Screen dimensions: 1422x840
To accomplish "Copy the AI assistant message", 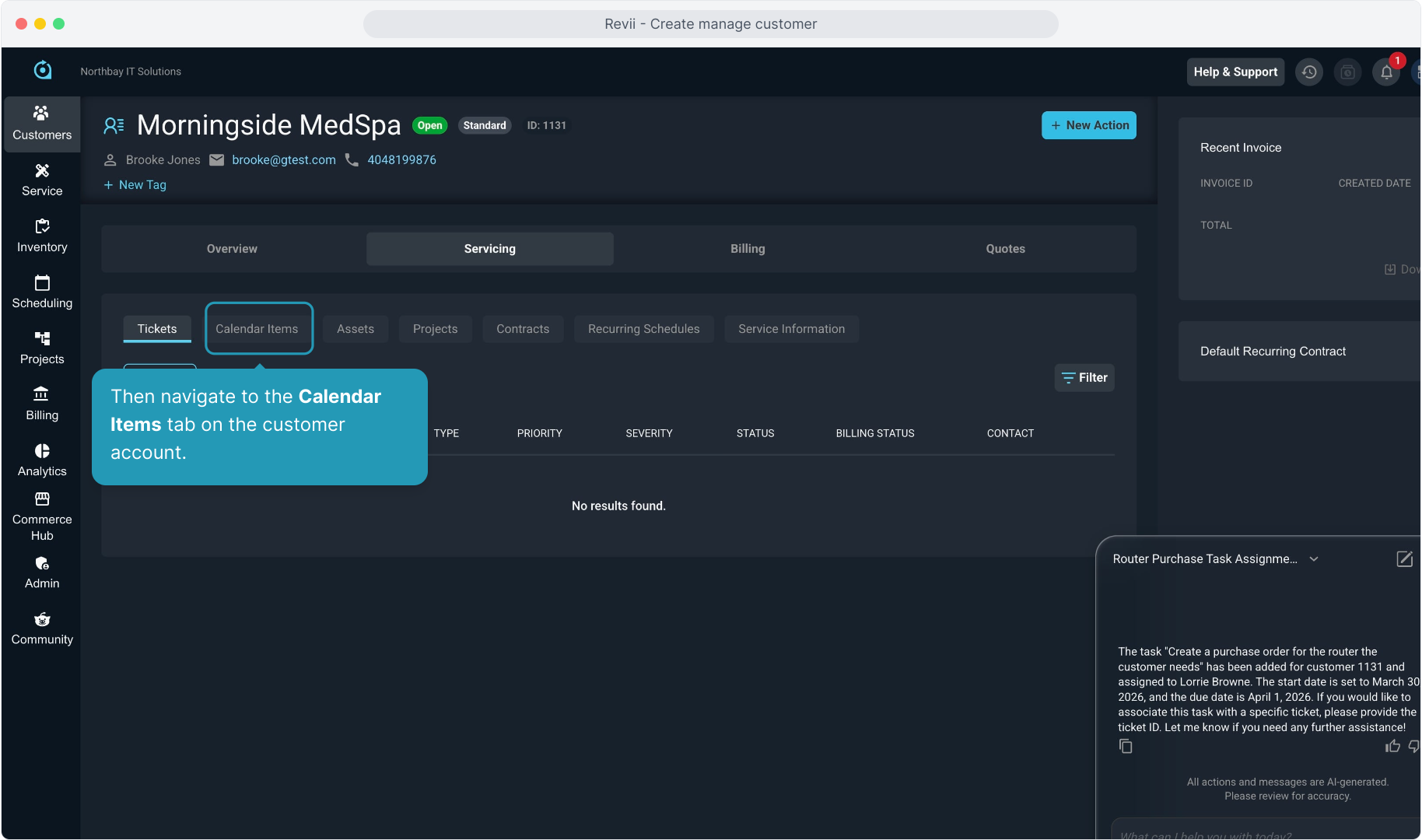I will (1126, 747).
